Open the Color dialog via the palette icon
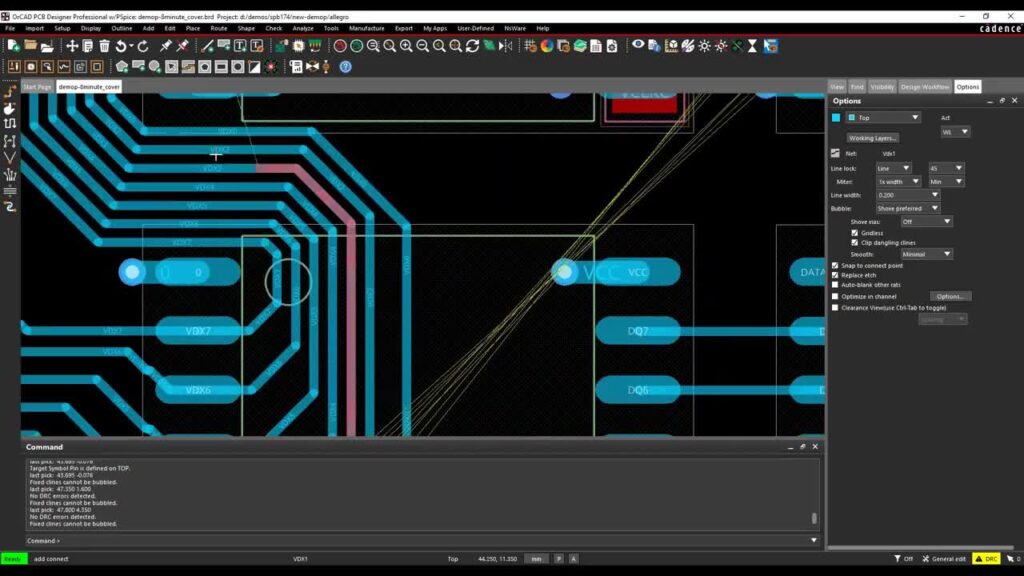 pos(548,46)
